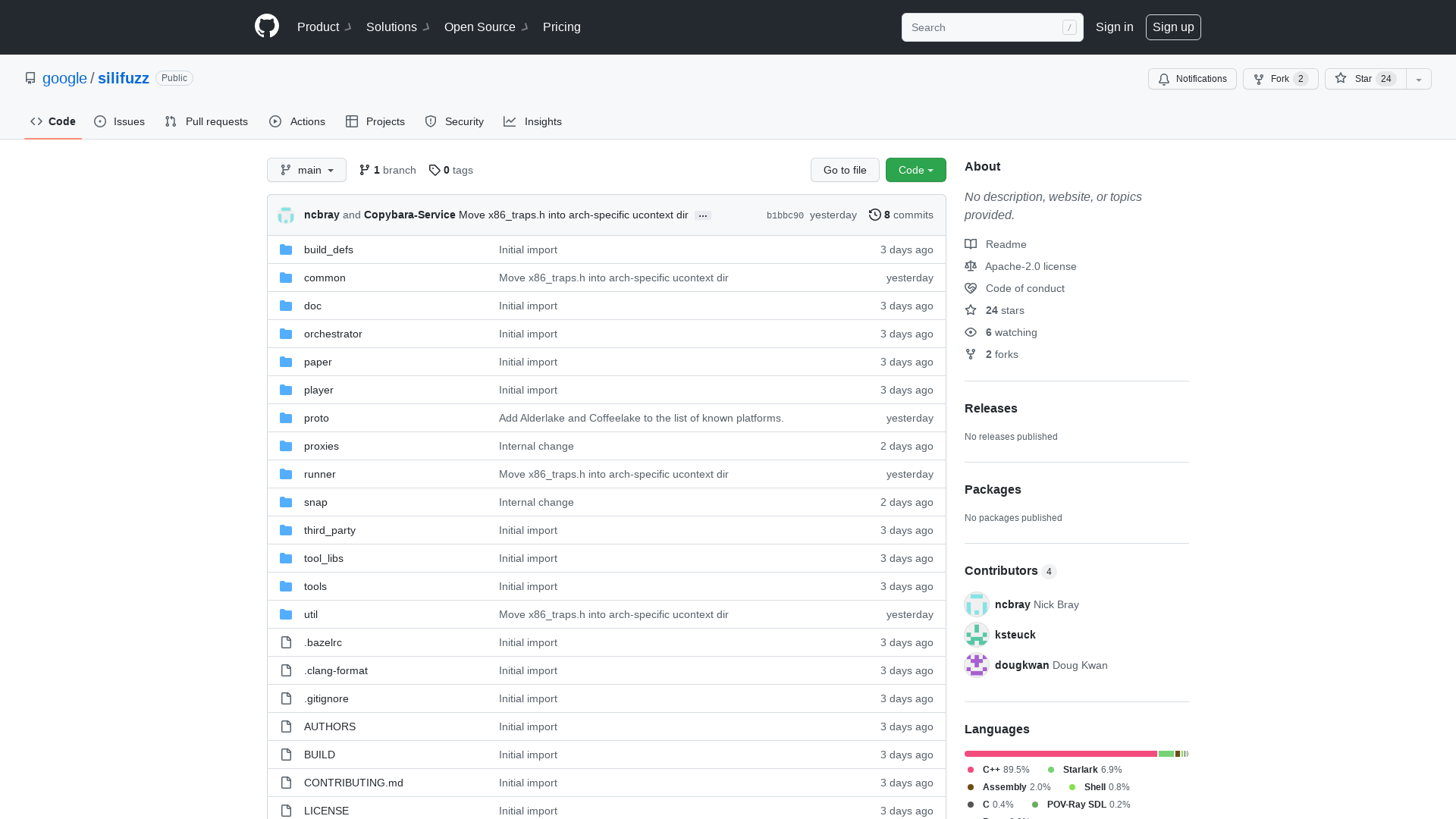Open the main branch selector dropdown
This screenshot has width=1456, height=819.
(306, 170)
